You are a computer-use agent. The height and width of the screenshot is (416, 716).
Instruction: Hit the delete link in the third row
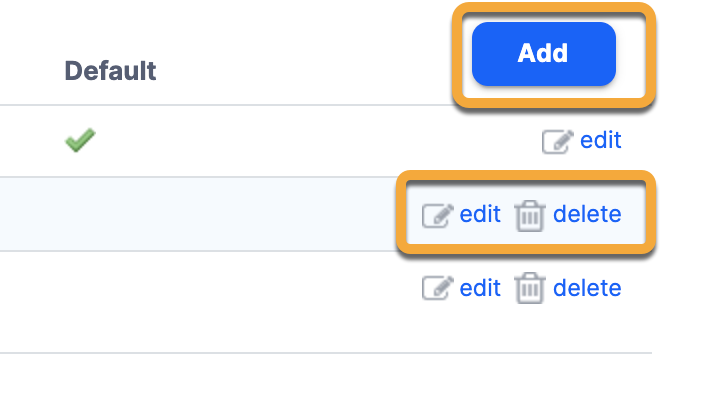pos(587,288)
